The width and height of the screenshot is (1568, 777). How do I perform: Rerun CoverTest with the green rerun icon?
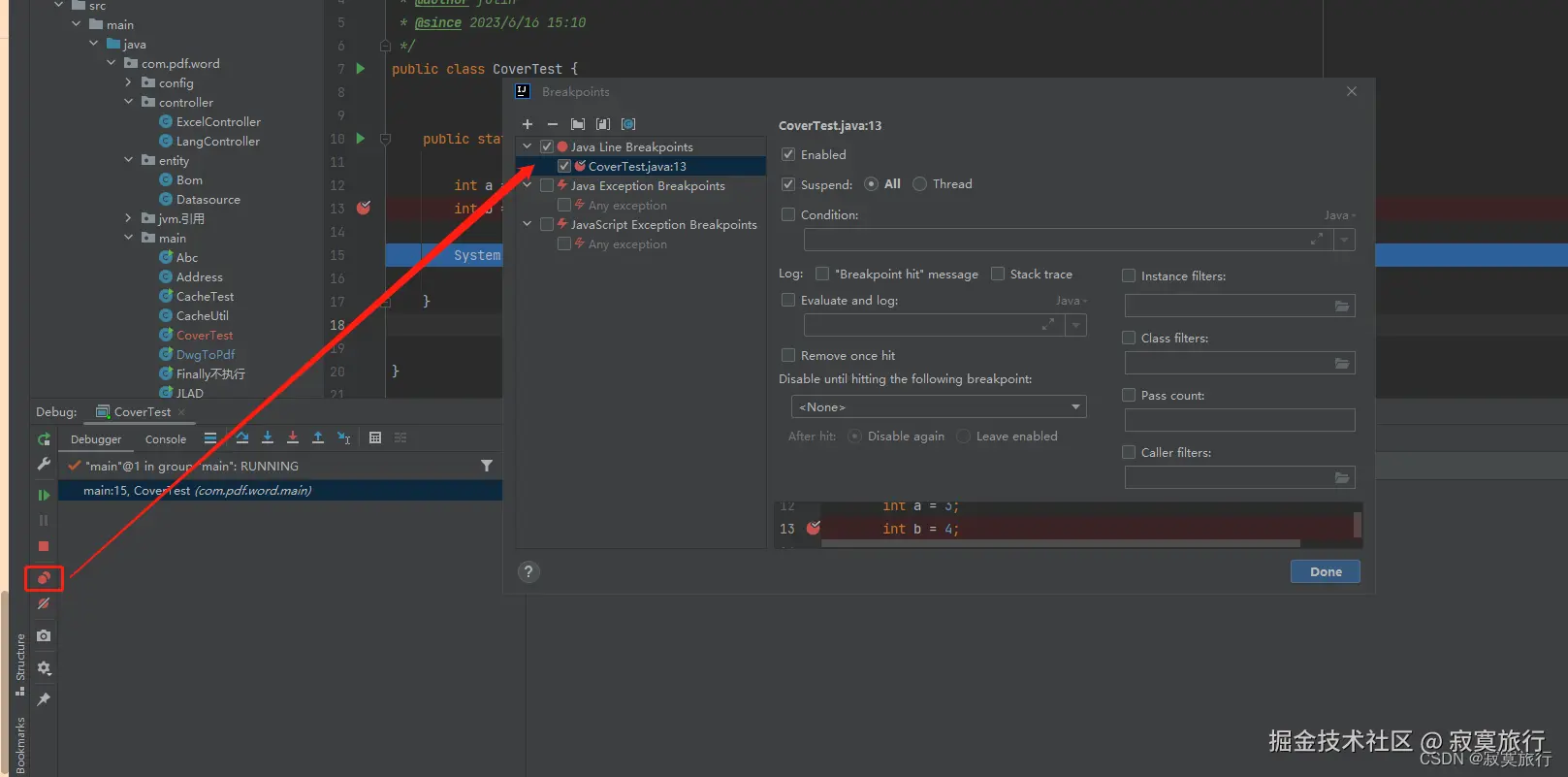44,439
